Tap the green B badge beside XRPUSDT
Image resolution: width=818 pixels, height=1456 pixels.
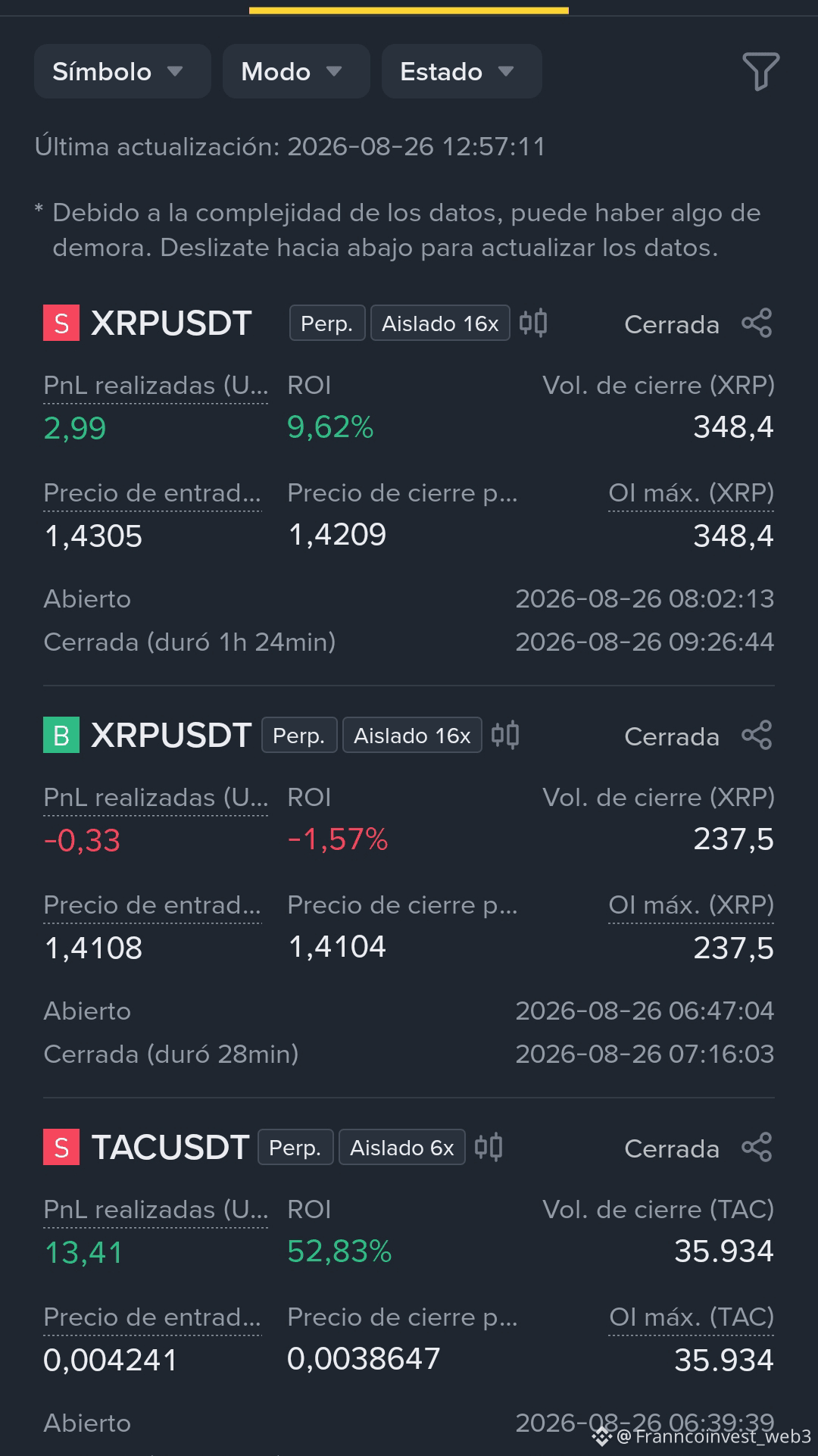coord(61,736)
